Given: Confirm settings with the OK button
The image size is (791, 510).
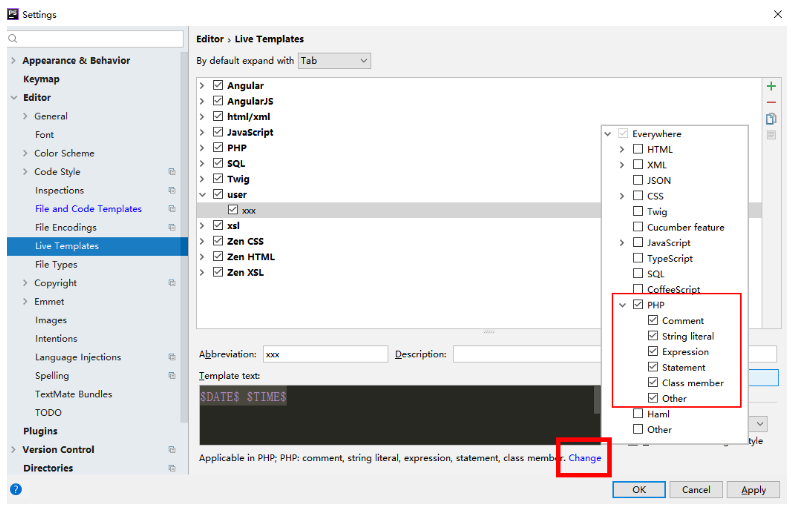Looking at the screenshot, I should click(639, 489).
